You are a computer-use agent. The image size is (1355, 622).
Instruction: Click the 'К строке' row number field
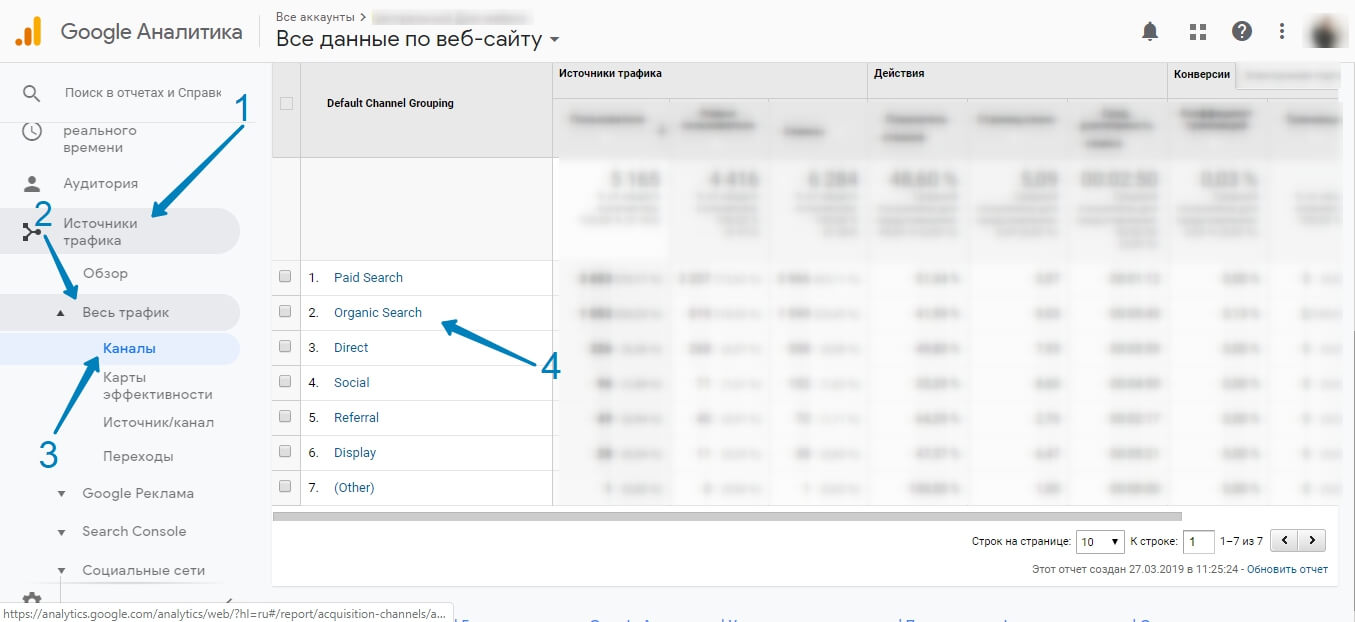click(1198, 542)
